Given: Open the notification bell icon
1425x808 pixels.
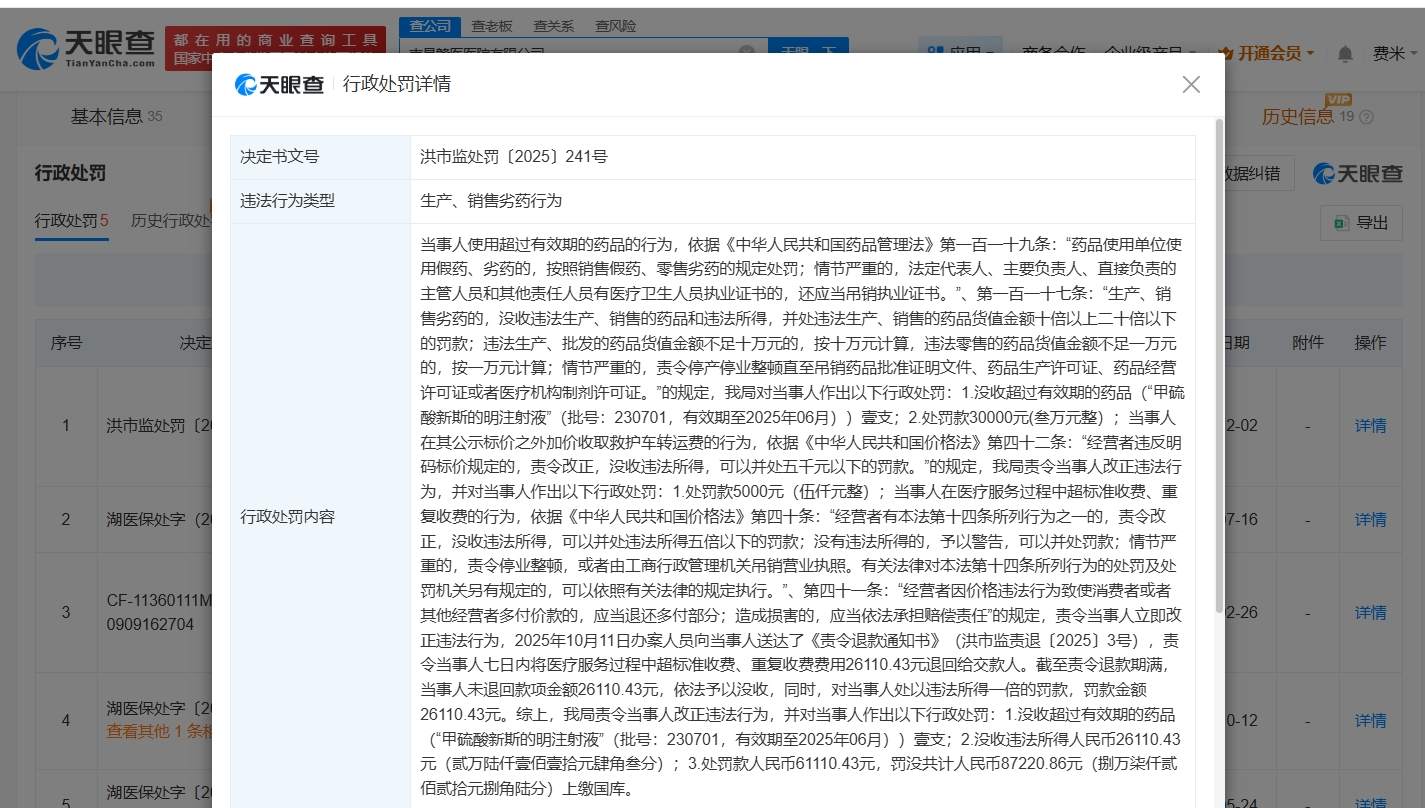Looking at the screenshot, I should point(1345,54).
